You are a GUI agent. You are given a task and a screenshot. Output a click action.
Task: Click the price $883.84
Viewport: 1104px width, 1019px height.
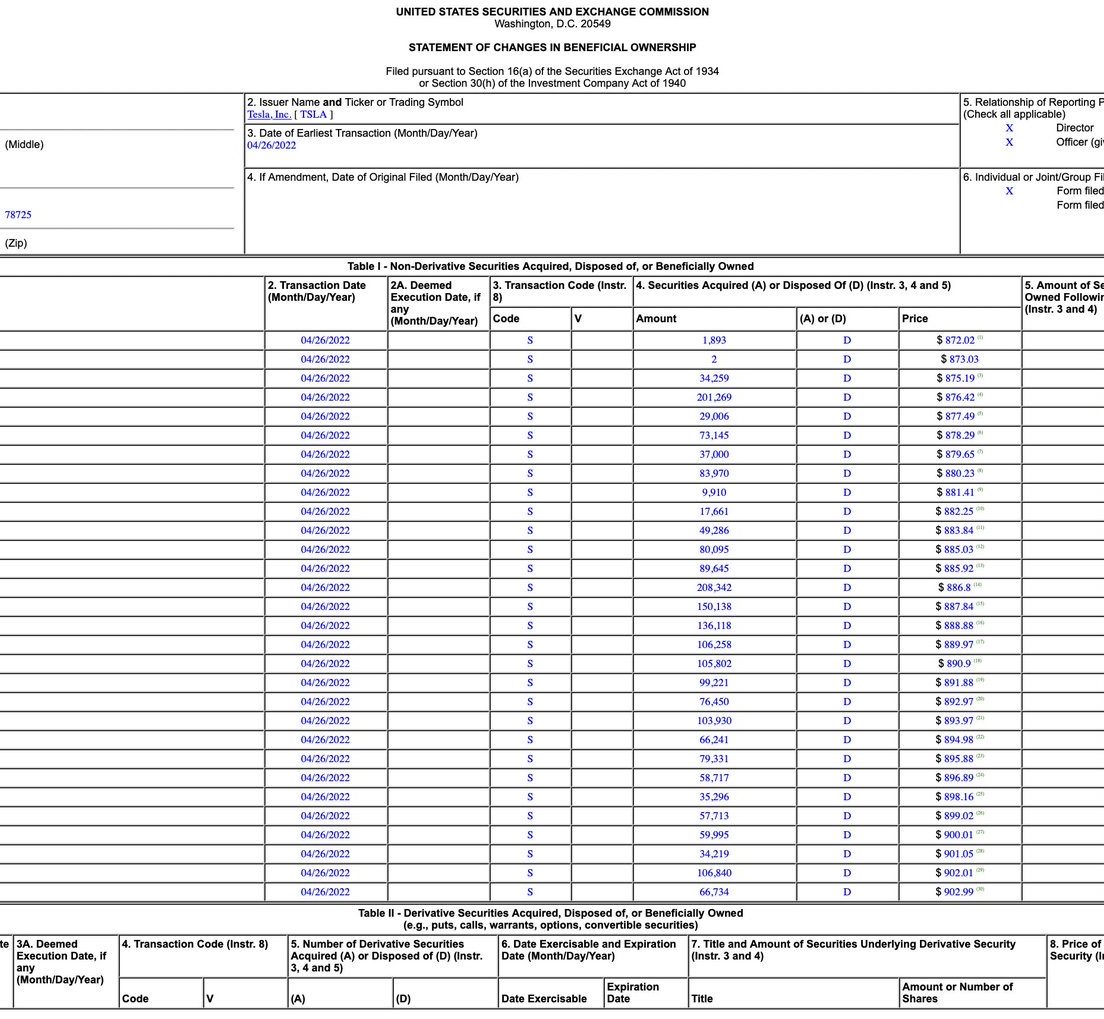coord(955,530)
